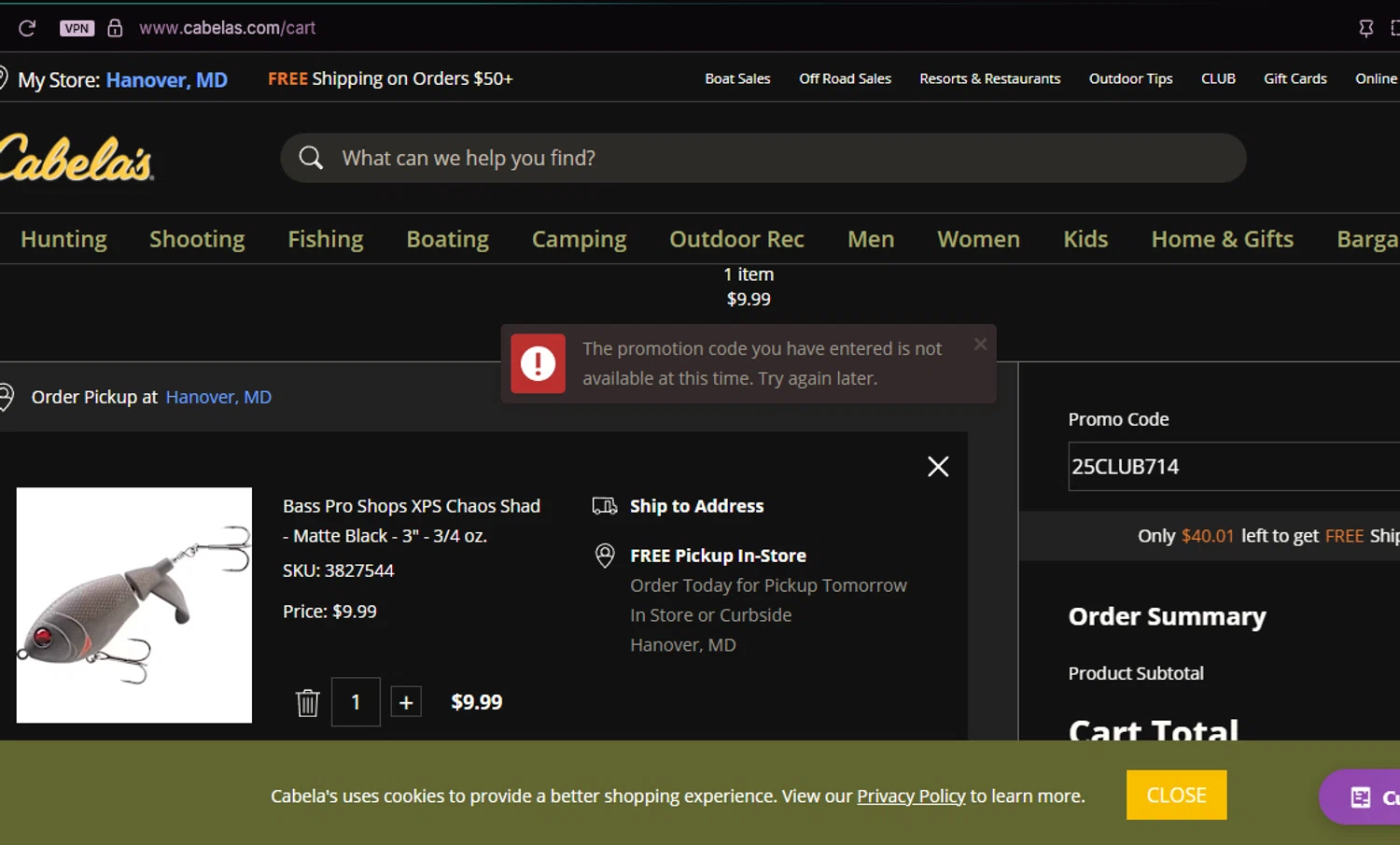Screen dimensions: 1400x845
Task: Open the Camping menu
Action: coord(579,239)
